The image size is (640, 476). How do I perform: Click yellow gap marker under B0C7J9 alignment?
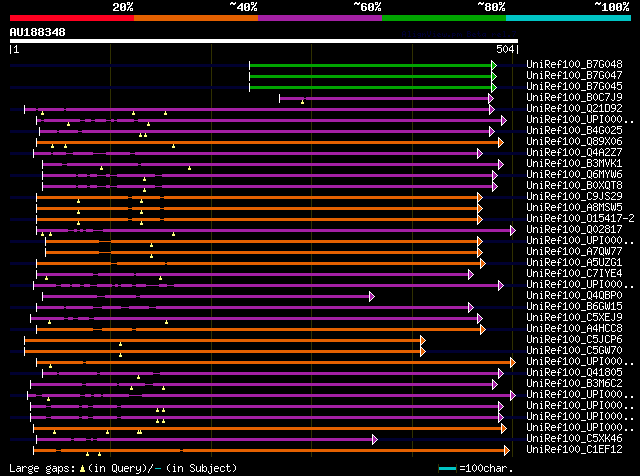click(x=302, y=102)
